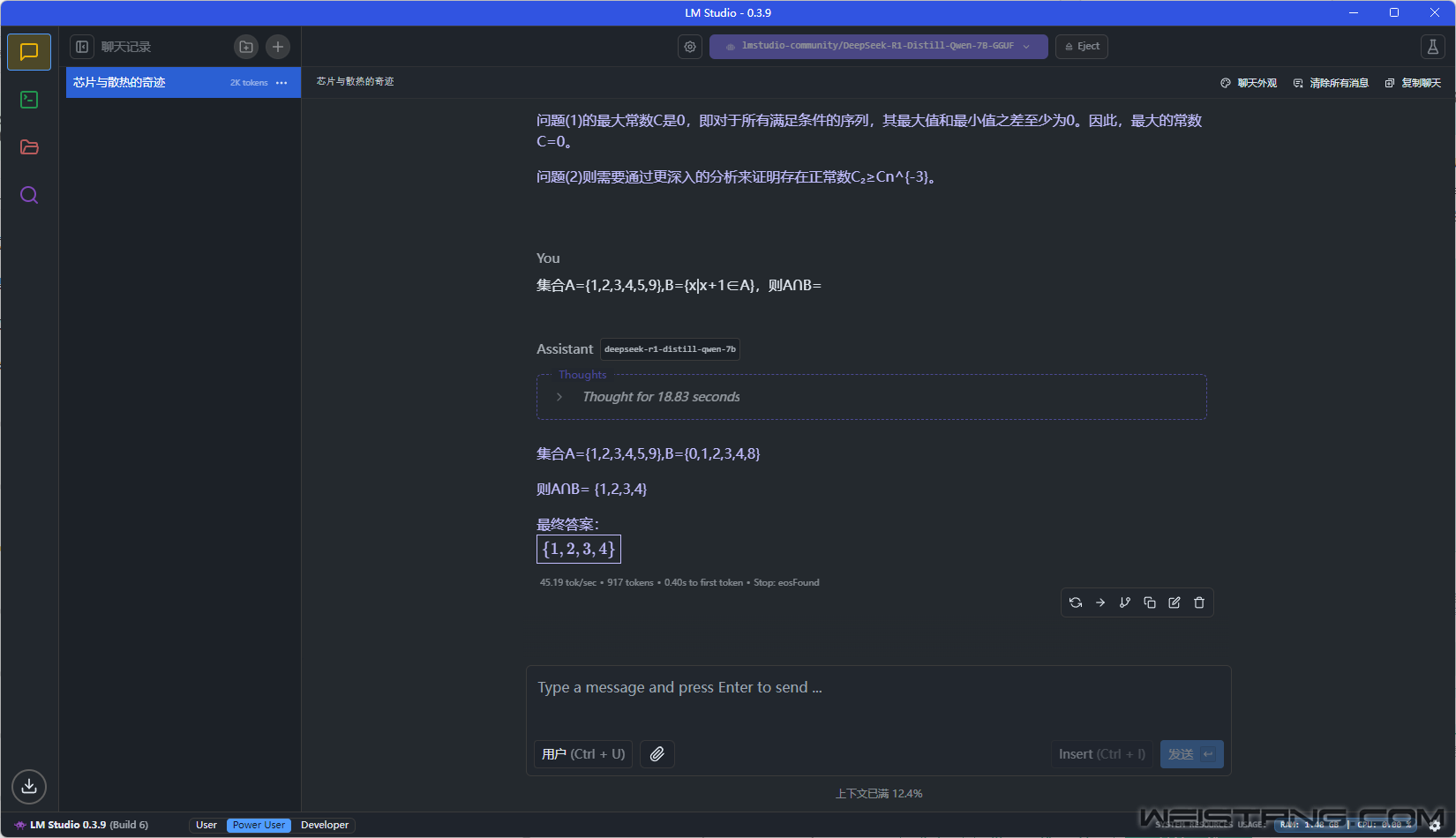Delete the assistant message
The image size is (1456, 838).
1199,602
